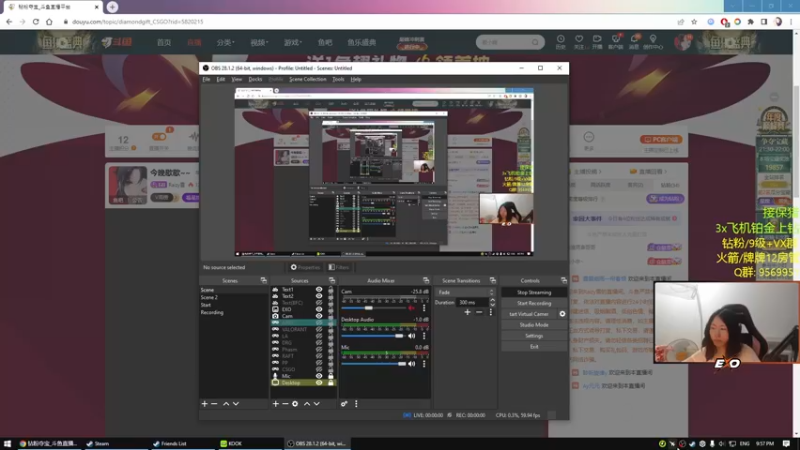800x450 pixels.
Task: Reload the Chrome page
Action: [x=36, y=21]
